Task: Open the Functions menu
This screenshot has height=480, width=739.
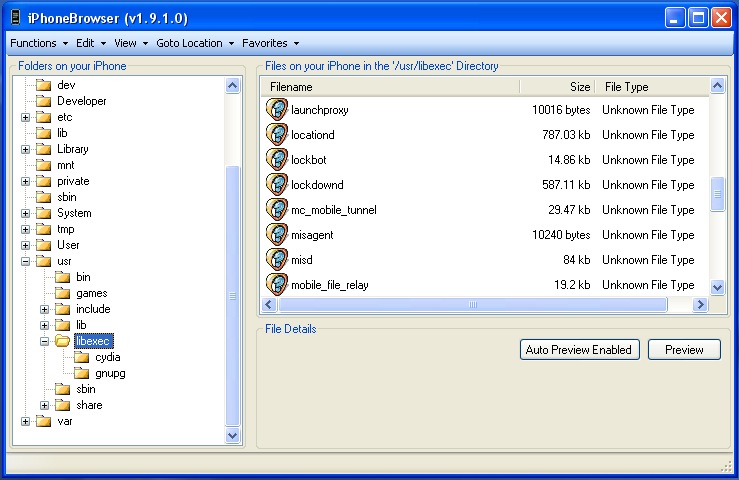Action: point(38,43)
